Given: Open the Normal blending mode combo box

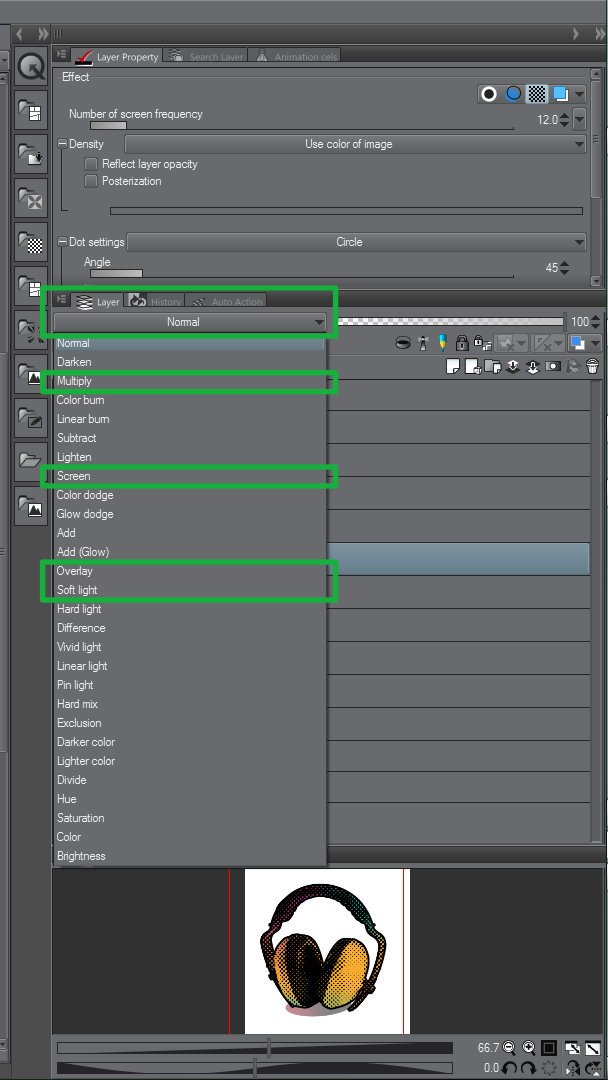Looking at the screenshot, I should point(190,322).
